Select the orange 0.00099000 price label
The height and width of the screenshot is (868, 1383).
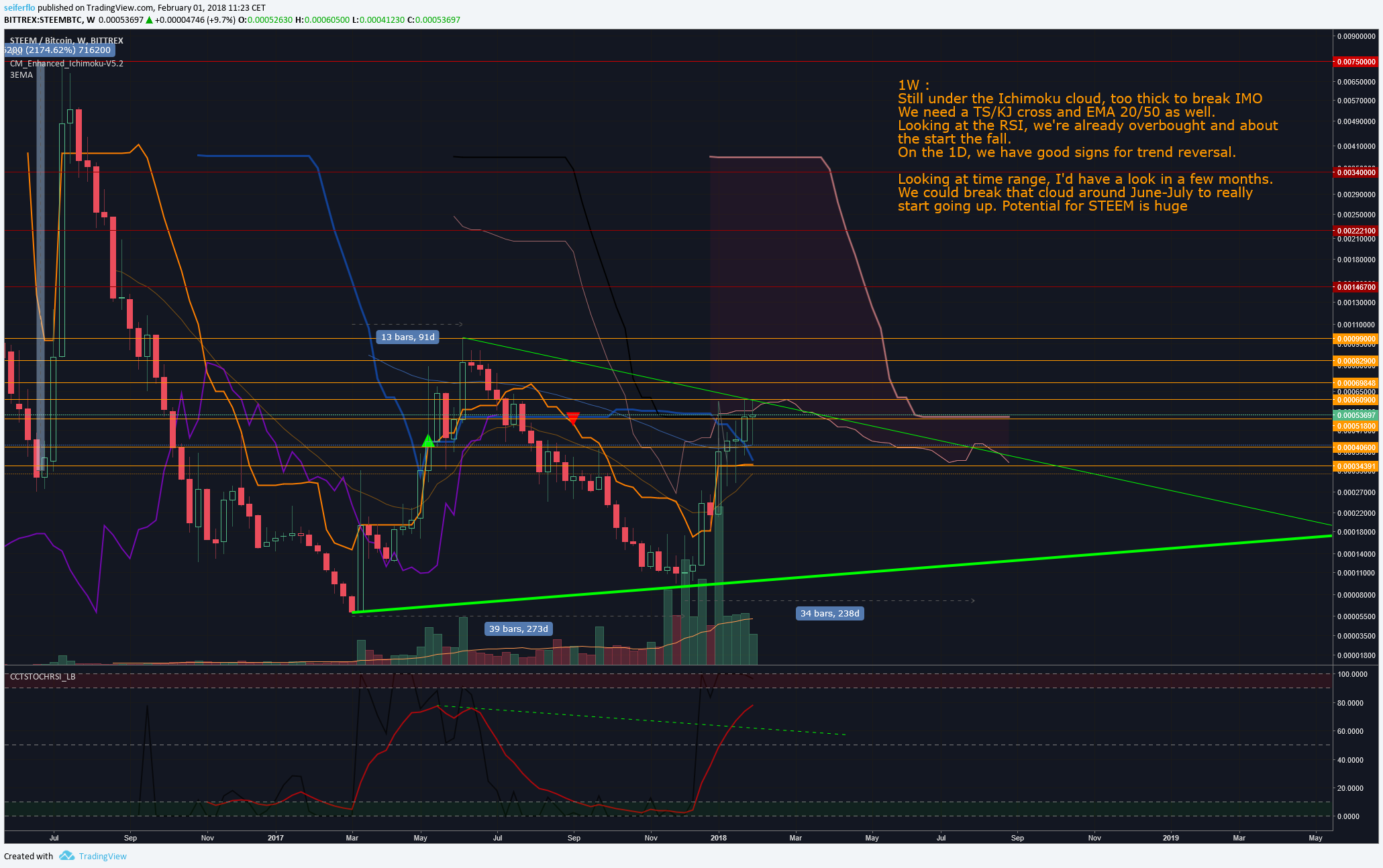1356,339
